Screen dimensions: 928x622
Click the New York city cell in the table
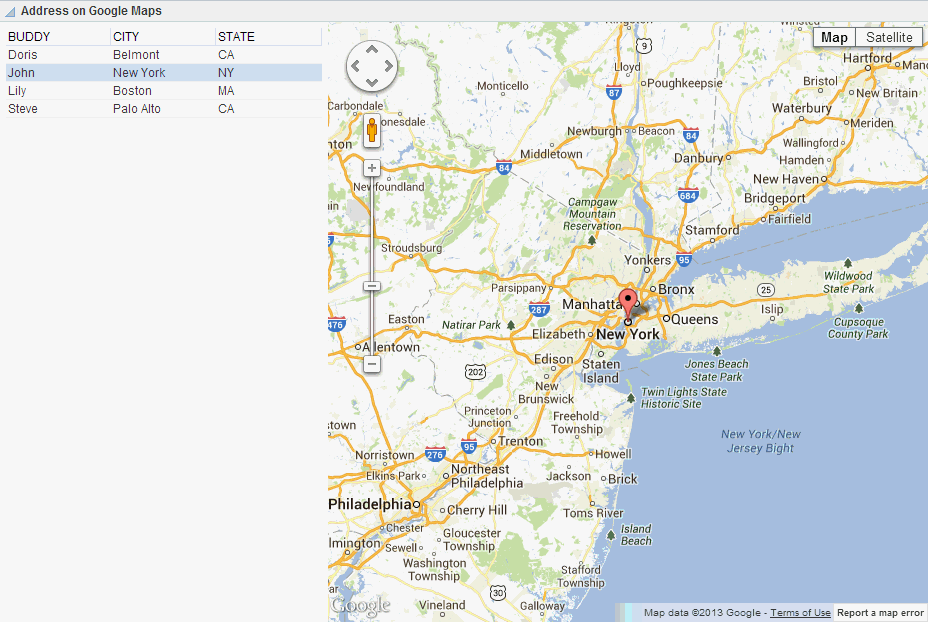139,73
